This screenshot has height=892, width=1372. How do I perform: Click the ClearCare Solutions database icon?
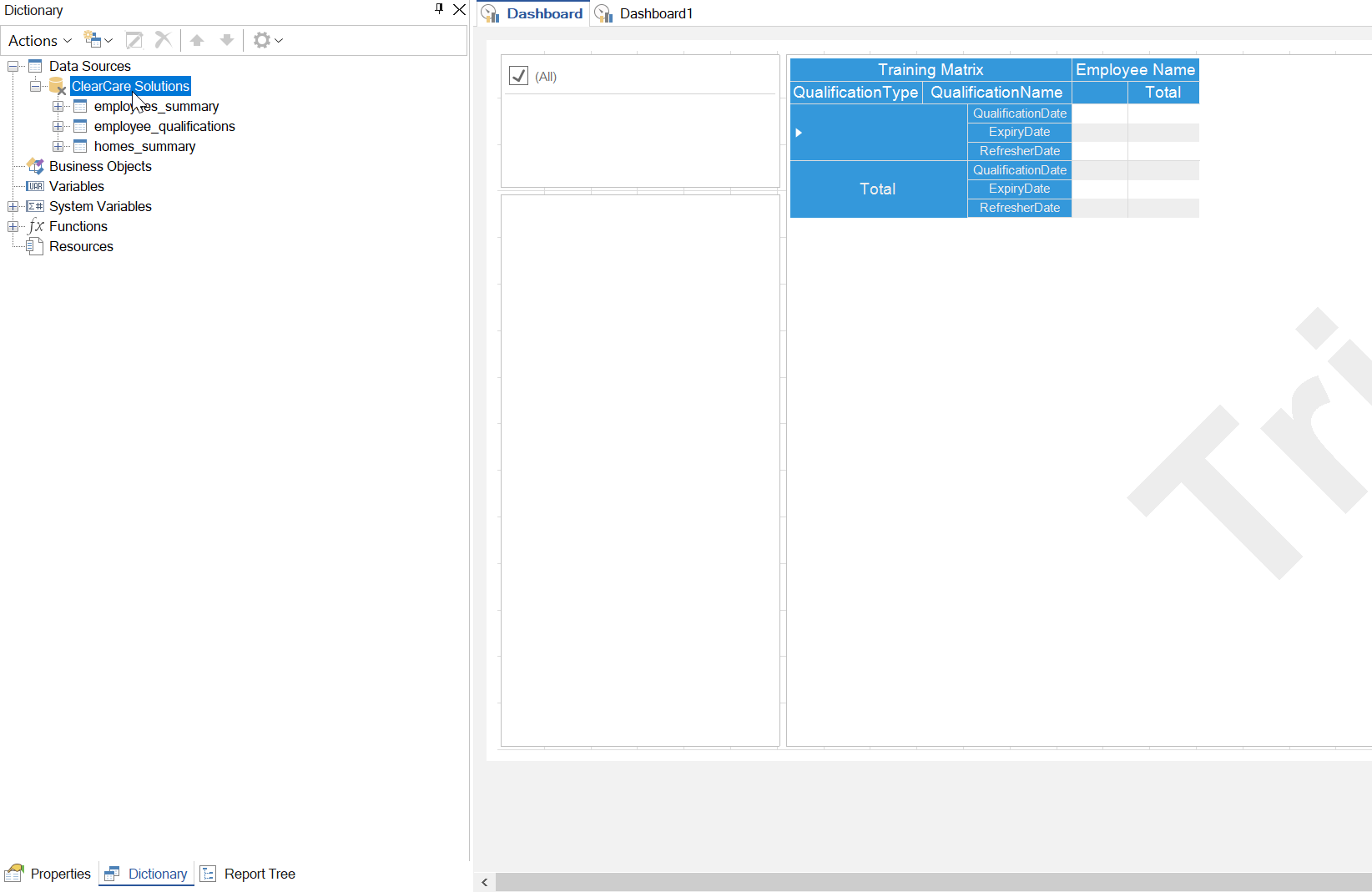(x=58, y=86)
